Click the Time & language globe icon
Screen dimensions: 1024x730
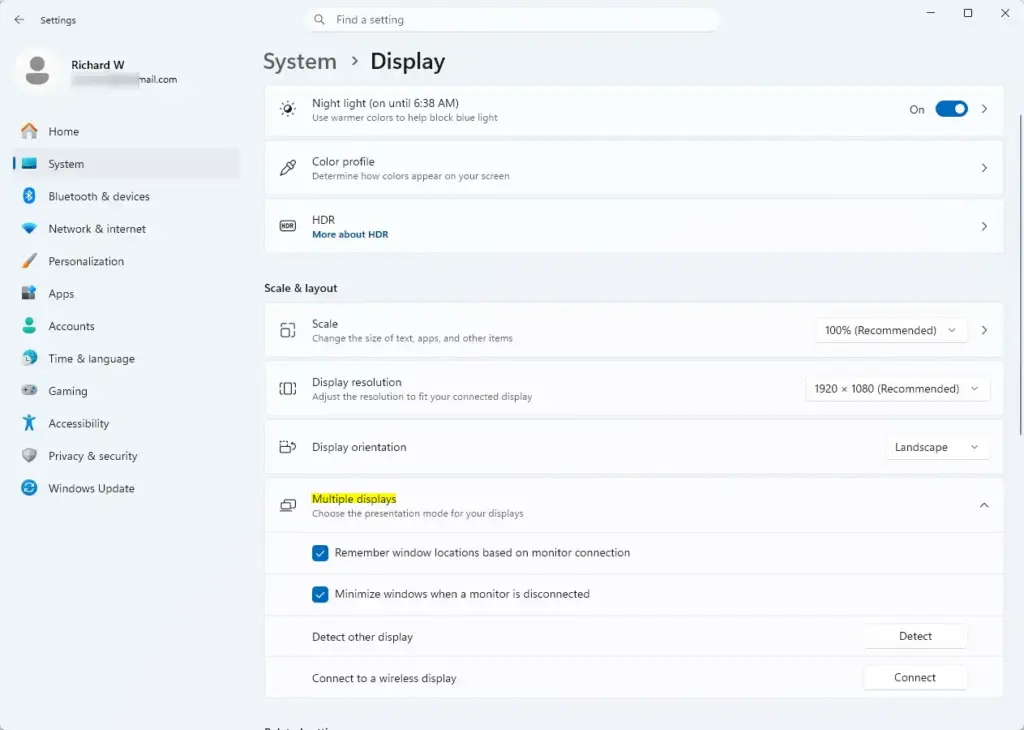(29, 358)
